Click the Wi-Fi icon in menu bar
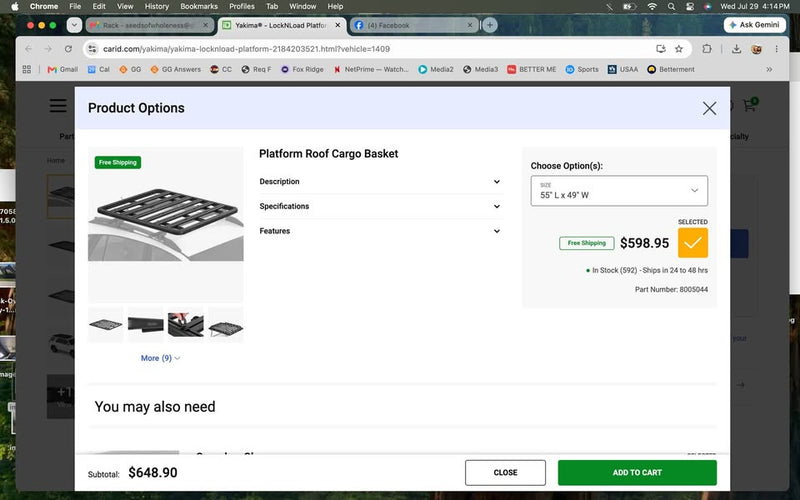This screenshot has width=800, height=500. coord(652,7)
